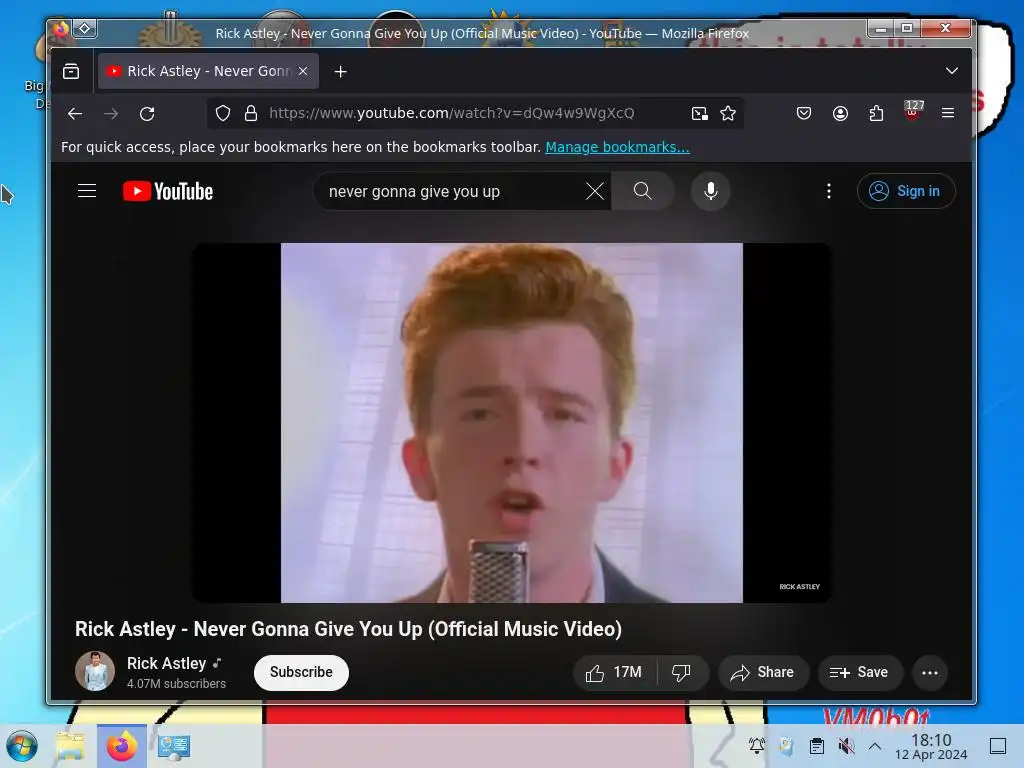The height and width of the screenshot is (768, 1024).
Task: Click the YouTube URL in address bar
Action: 451,113
